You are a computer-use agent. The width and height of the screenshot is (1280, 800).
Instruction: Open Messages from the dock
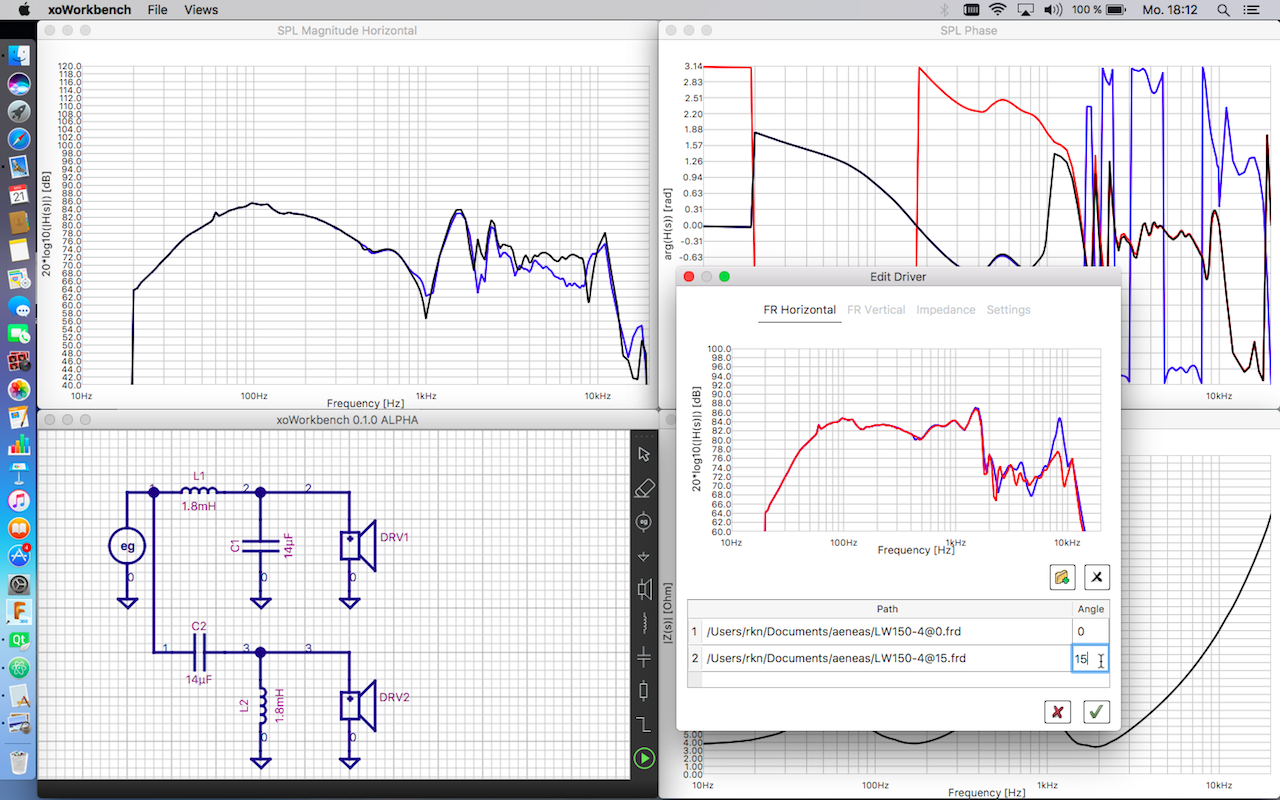click(x=19, y=307)
